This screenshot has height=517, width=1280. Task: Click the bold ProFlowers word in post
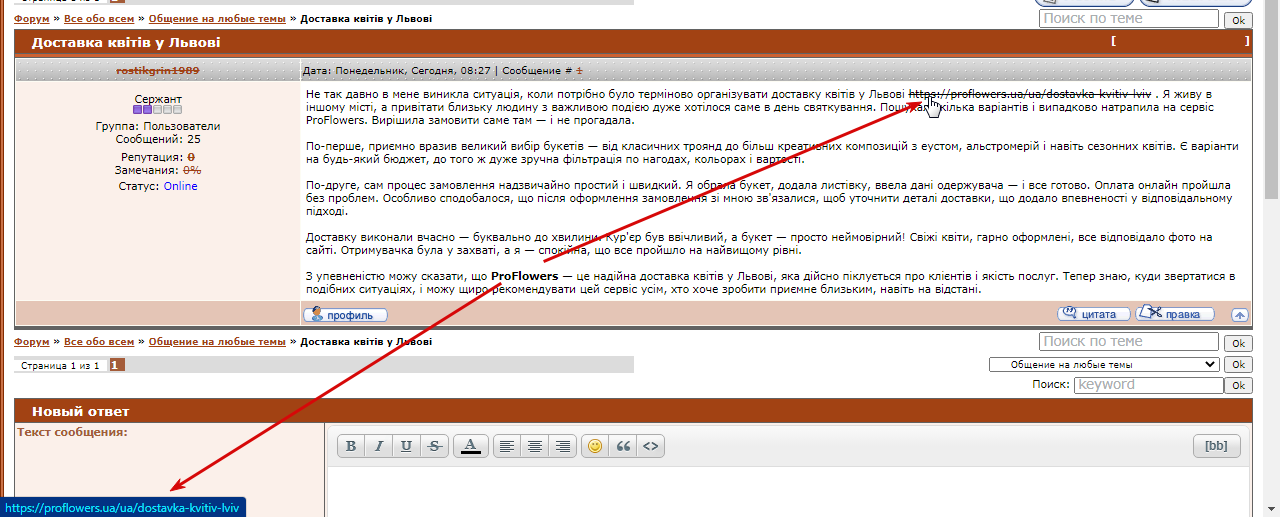[524, 276]
